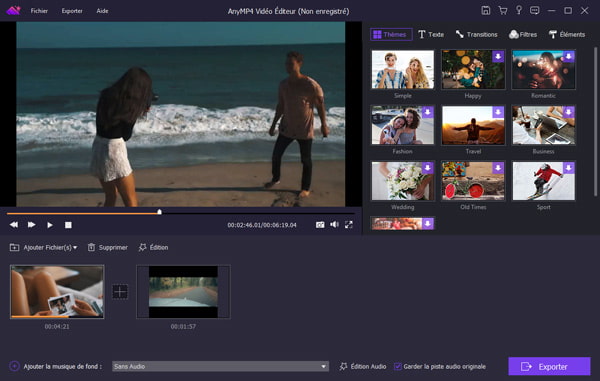The height and width of the screenshot is (381, 600).
Task: Switch to the Transitions tab
Action: tap(476, 34)
